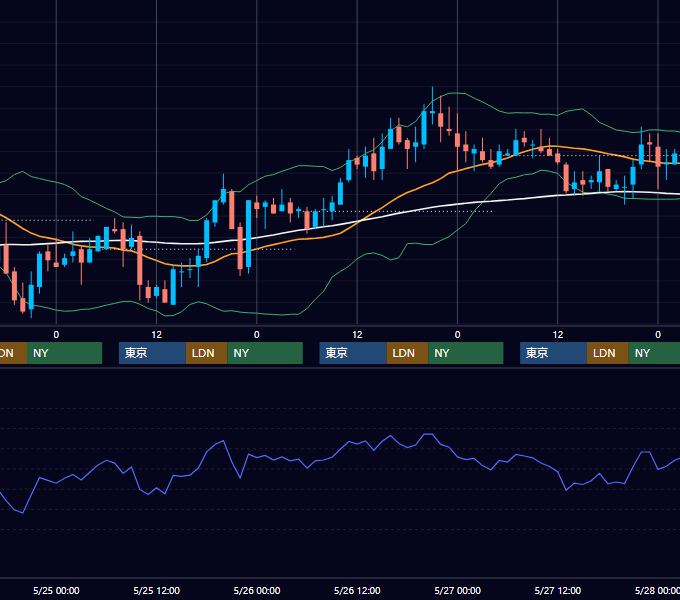Viewport: 680px width, 600px height.
Task: Select NY session block spanning 5/27 00:00
Action: coord(466,353)
